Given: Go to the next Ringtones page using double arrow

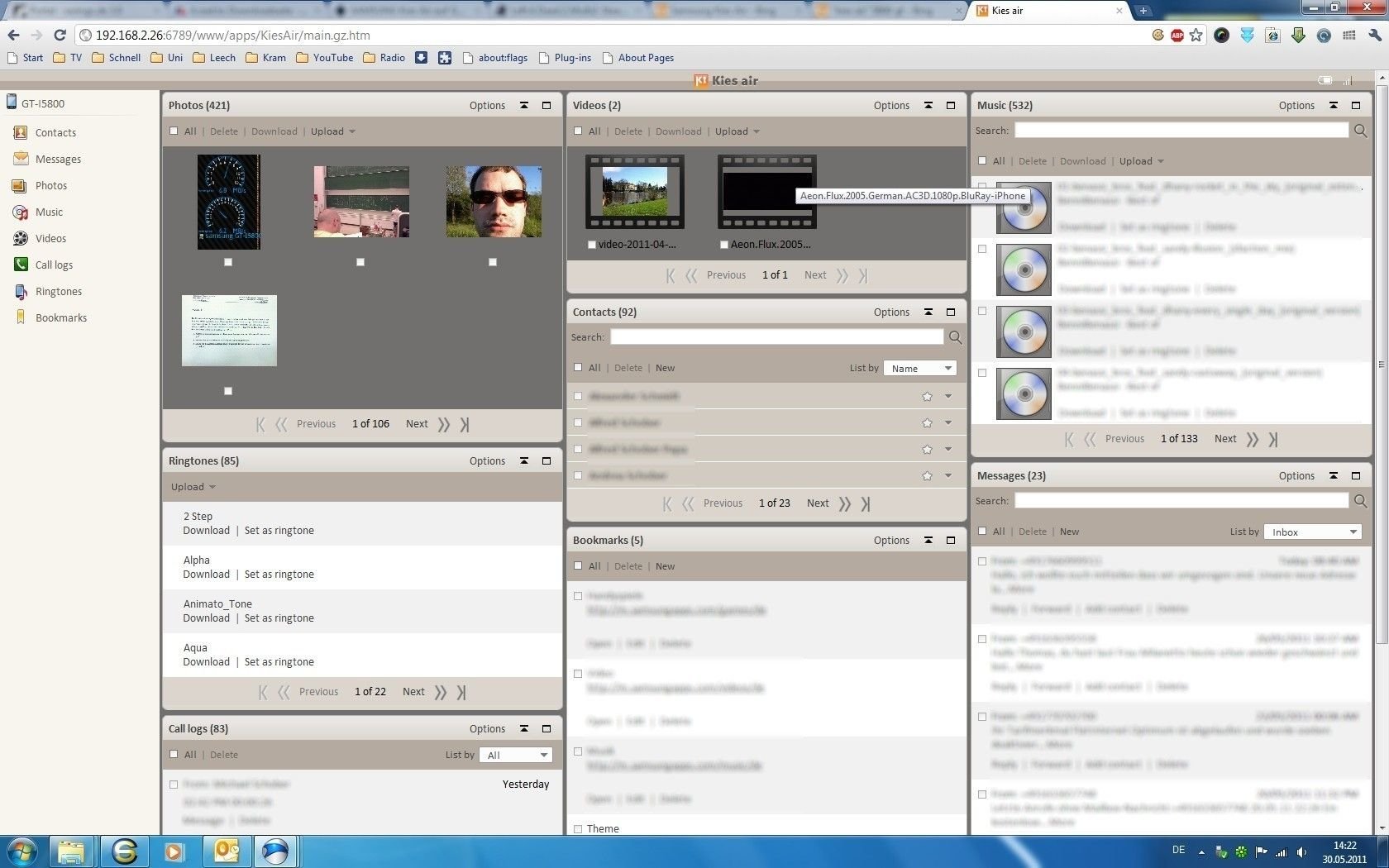Looking at the screenshot, I should [x=441, y=692].
